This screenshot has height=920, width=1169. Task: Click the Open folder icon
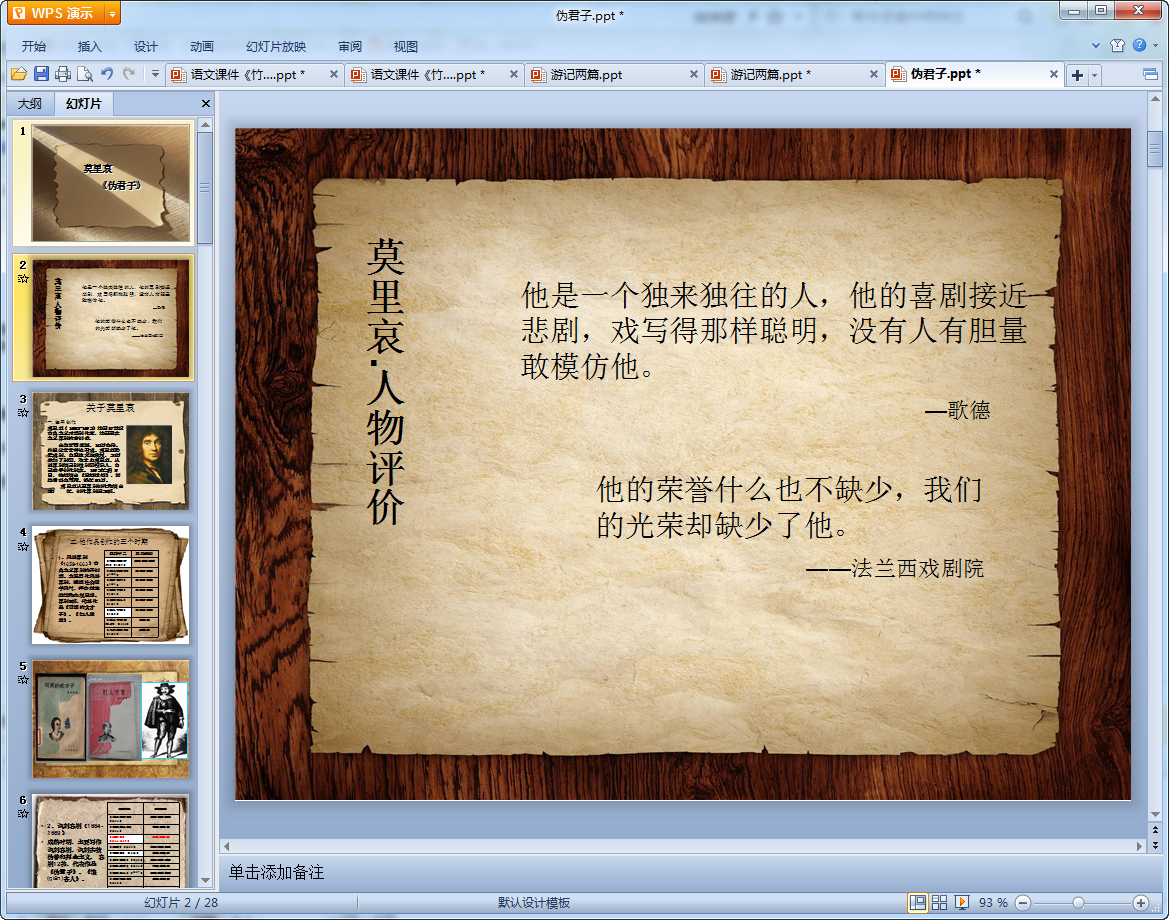(x=19, y=74)
